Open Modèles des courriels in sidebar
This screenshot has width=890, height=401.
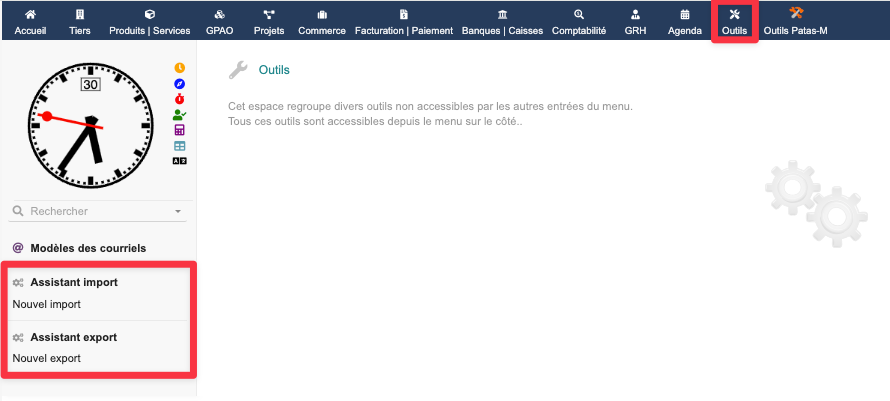[x=88, y=248]
